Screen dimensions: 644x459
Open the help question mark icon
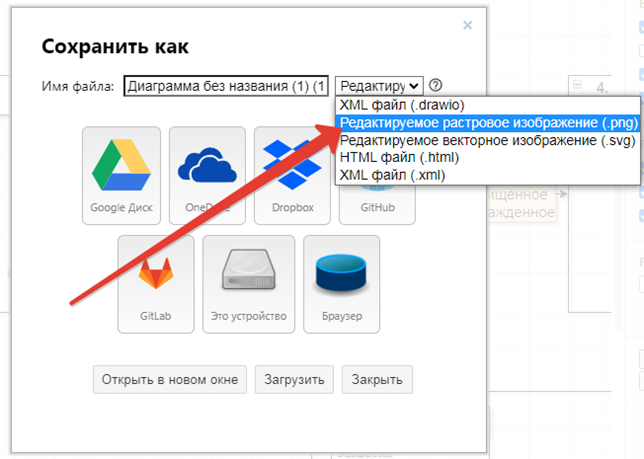point(435,86)
